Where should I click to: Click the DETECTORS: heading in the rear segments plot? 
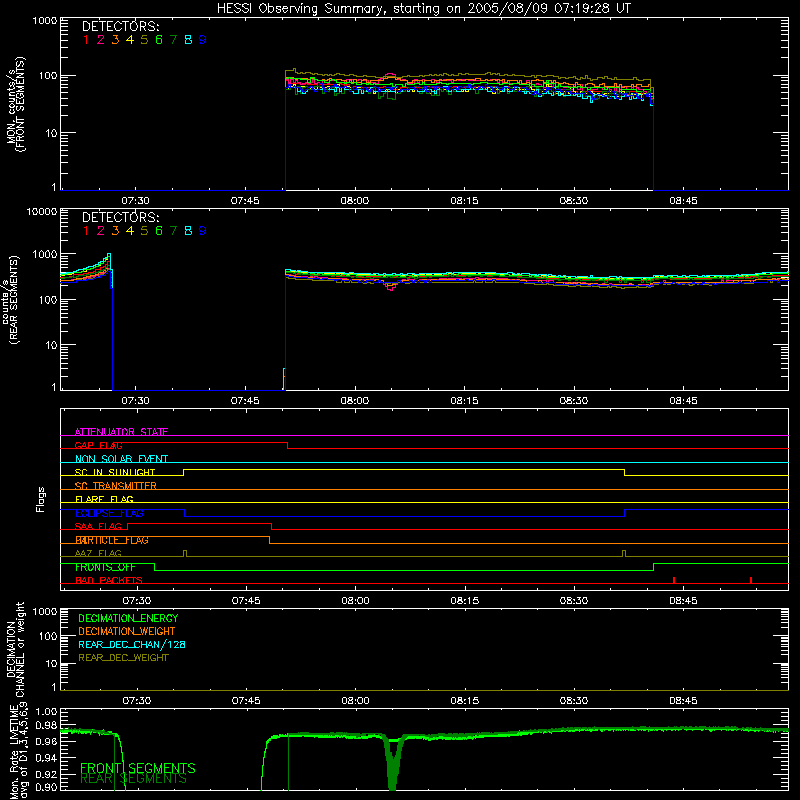[120, 217]
